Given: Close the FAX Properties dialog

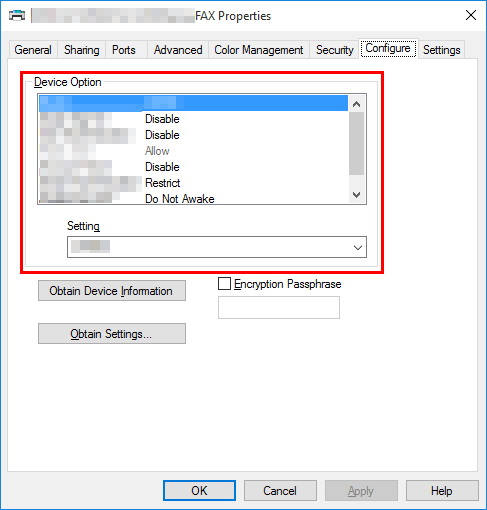Looking at the screenshot, I should coord(471,15).
